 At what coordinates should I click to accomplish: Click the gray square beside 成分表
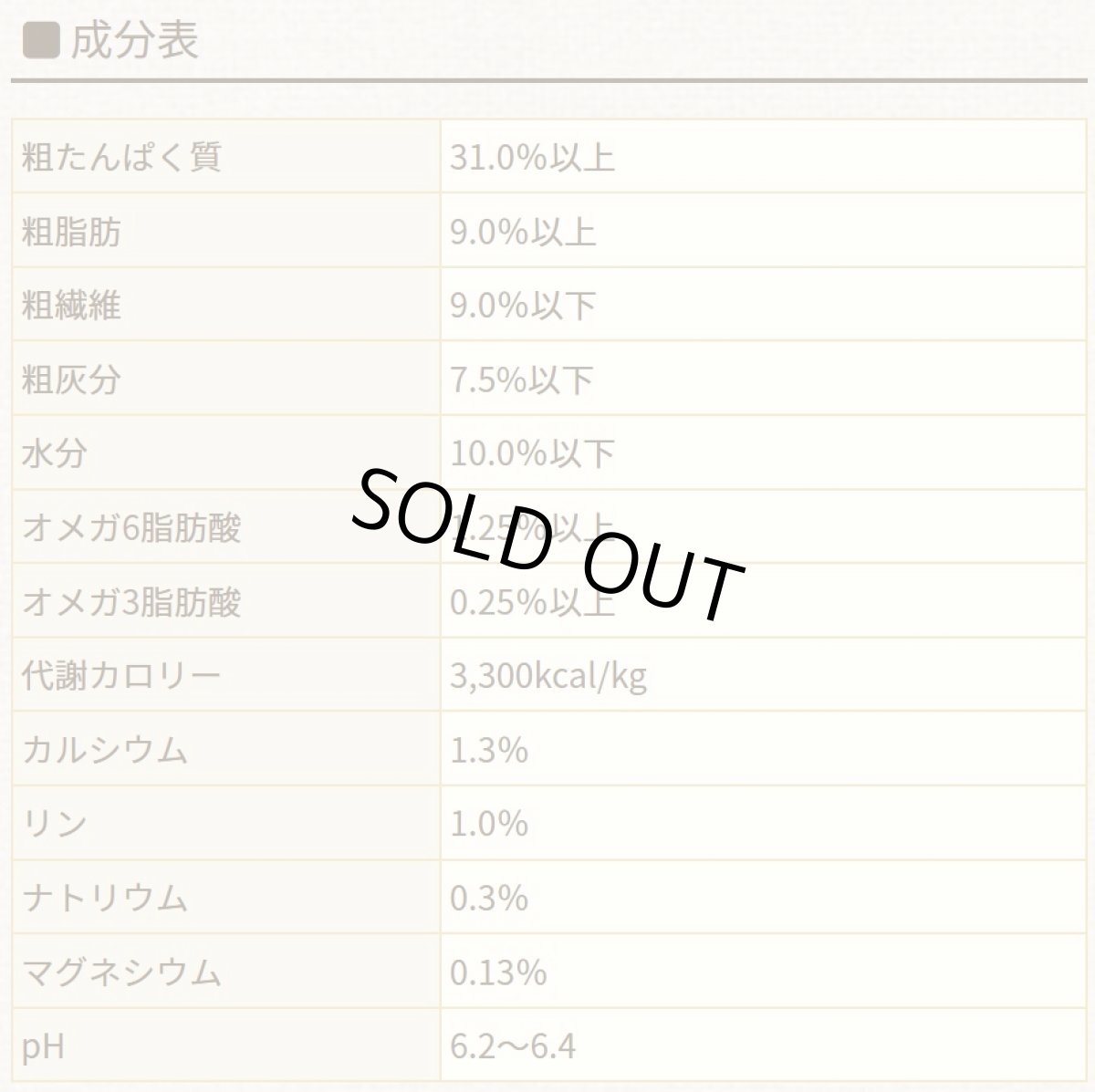(41, 40)
